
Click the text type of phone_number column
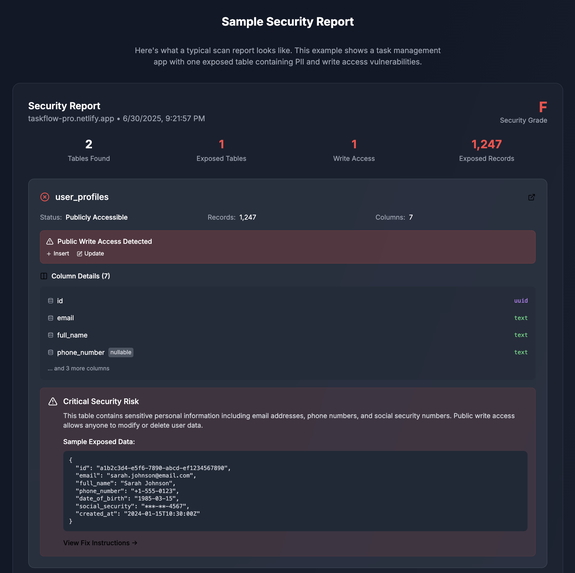pyautogui.click(x=521, y=352)
